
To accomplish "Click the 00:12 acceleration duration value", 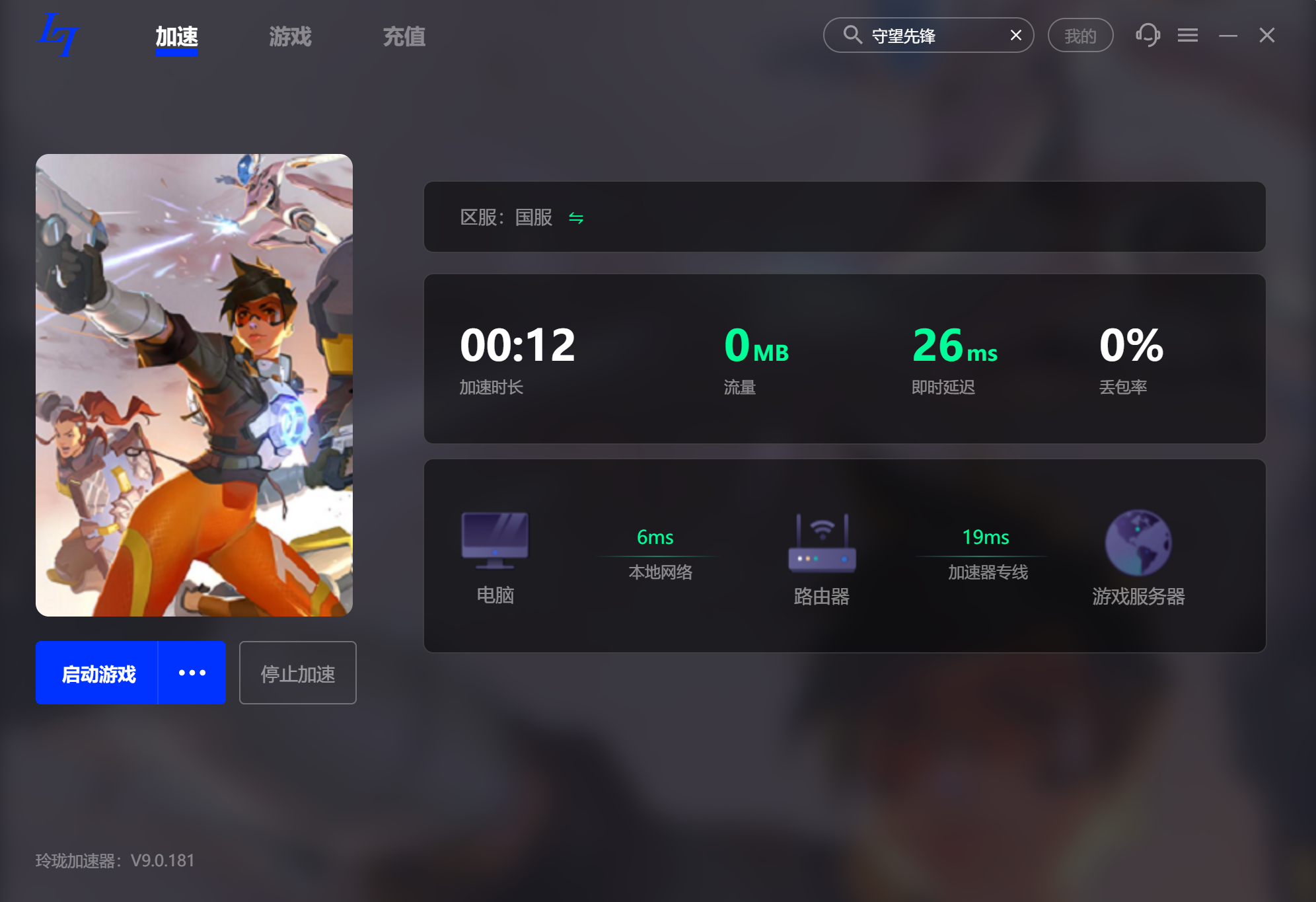I will 517,345.
